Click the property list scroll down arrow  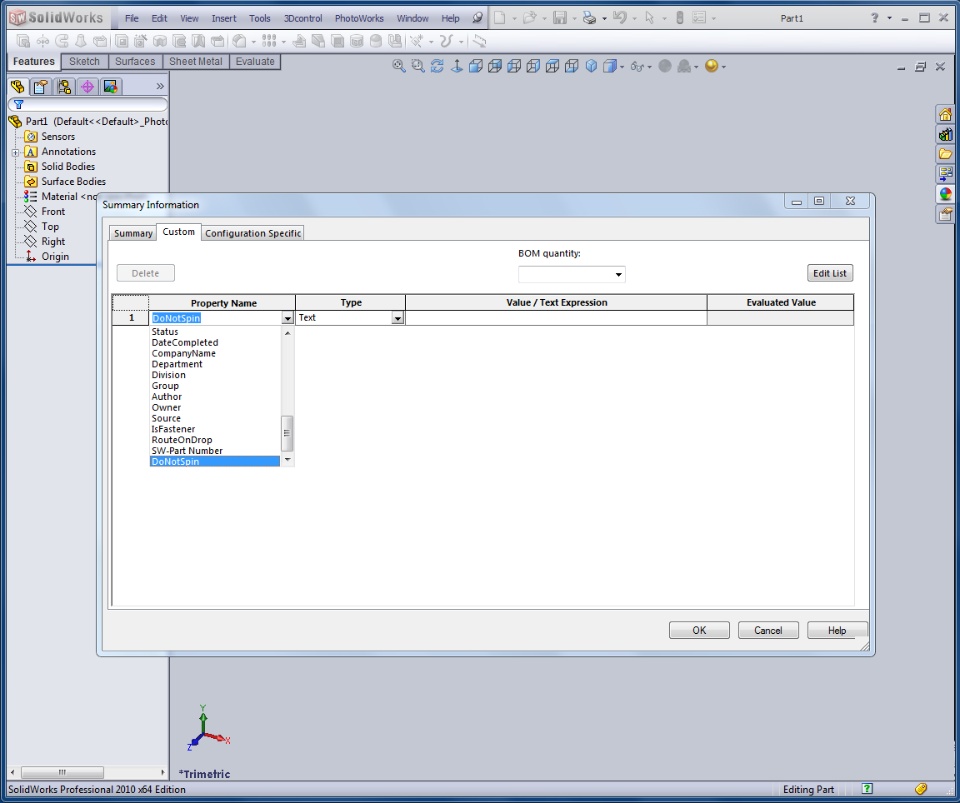coord(287,460)
